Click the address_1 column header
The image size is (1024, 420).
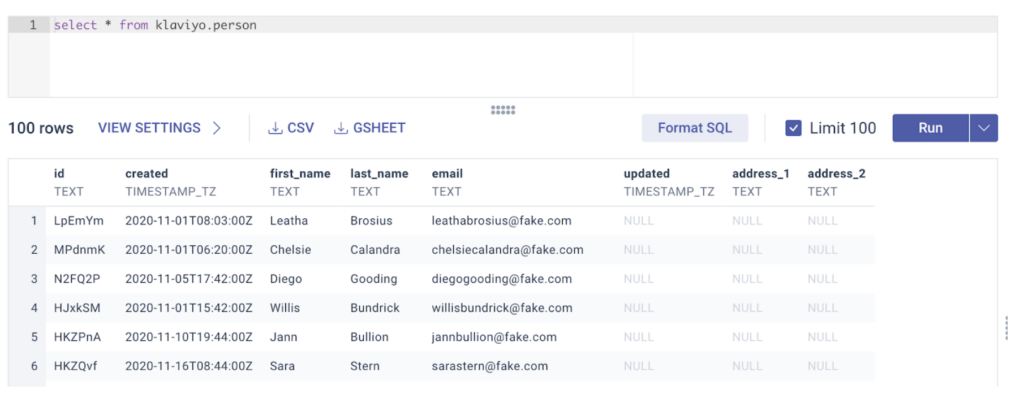click(x=761, y=174)
